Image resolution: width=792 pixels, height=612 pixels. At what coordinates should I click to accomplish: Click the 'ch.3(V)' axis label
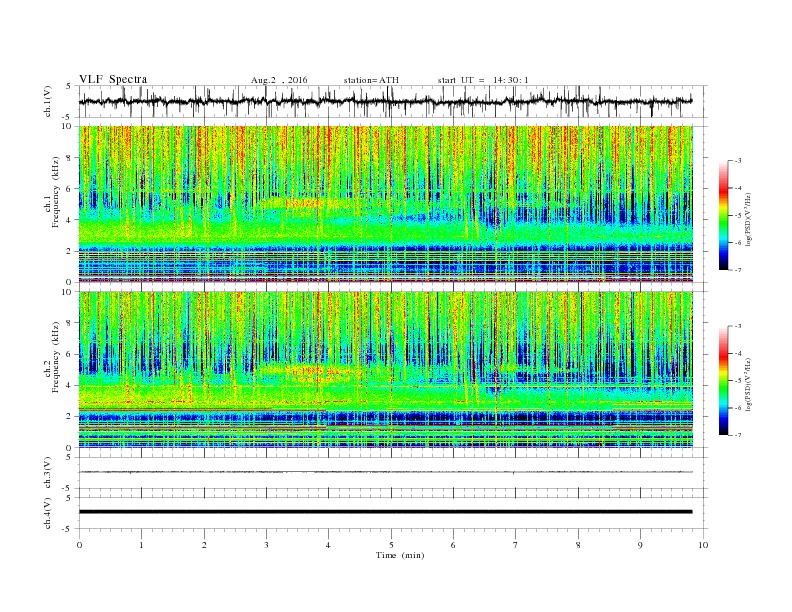(x=48, y=473)
